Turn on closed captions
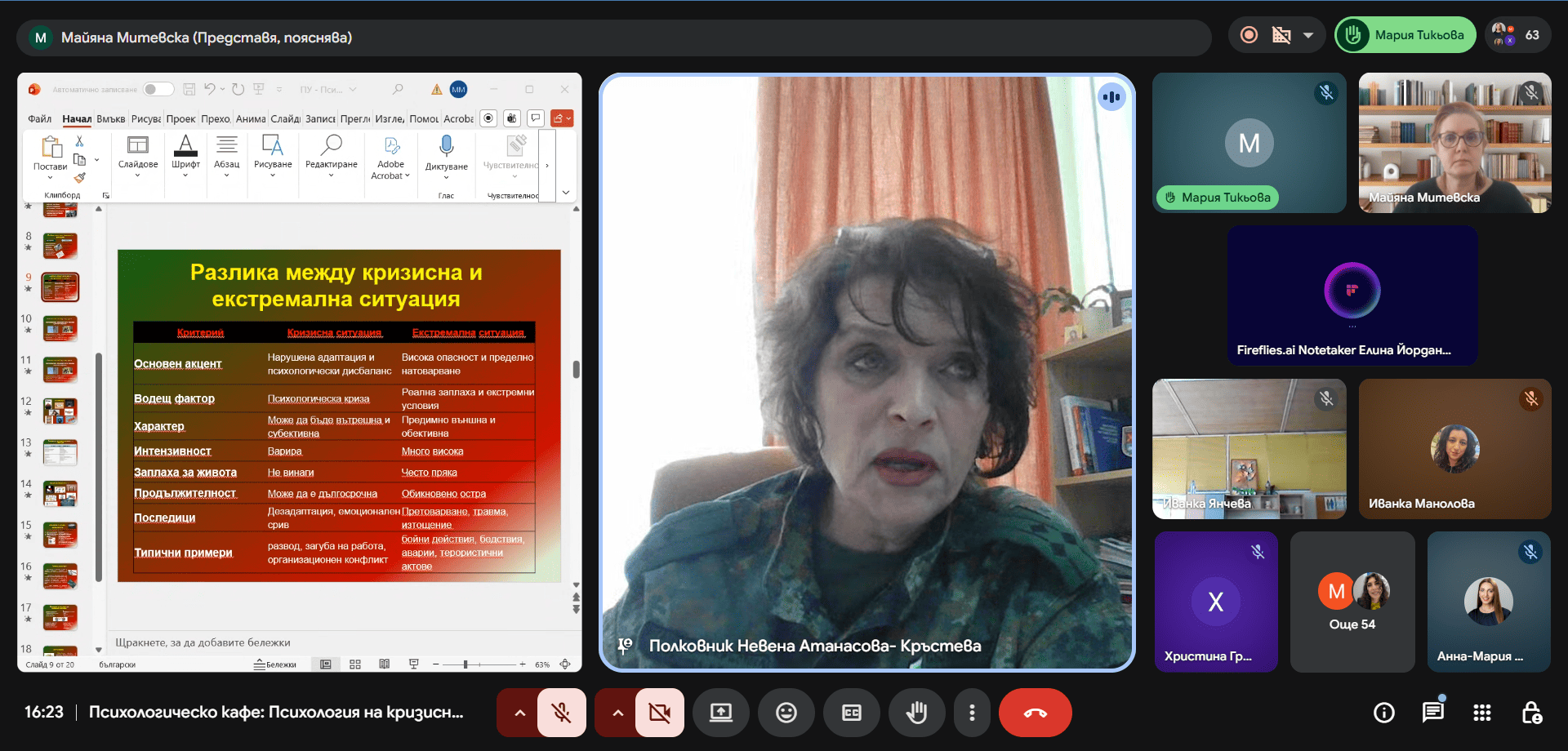1568x751 pixels. 851,713
